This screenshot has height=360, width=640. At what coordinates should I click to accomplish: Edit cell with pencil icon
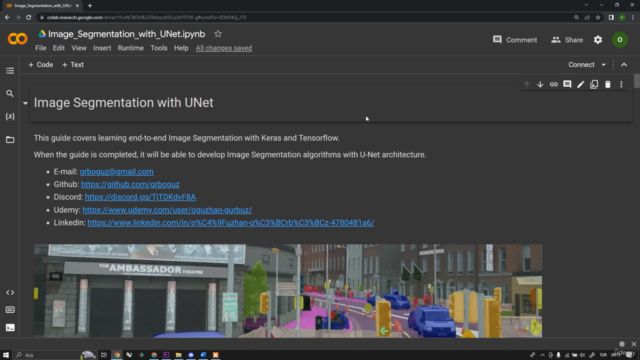[x=580, y=84]
